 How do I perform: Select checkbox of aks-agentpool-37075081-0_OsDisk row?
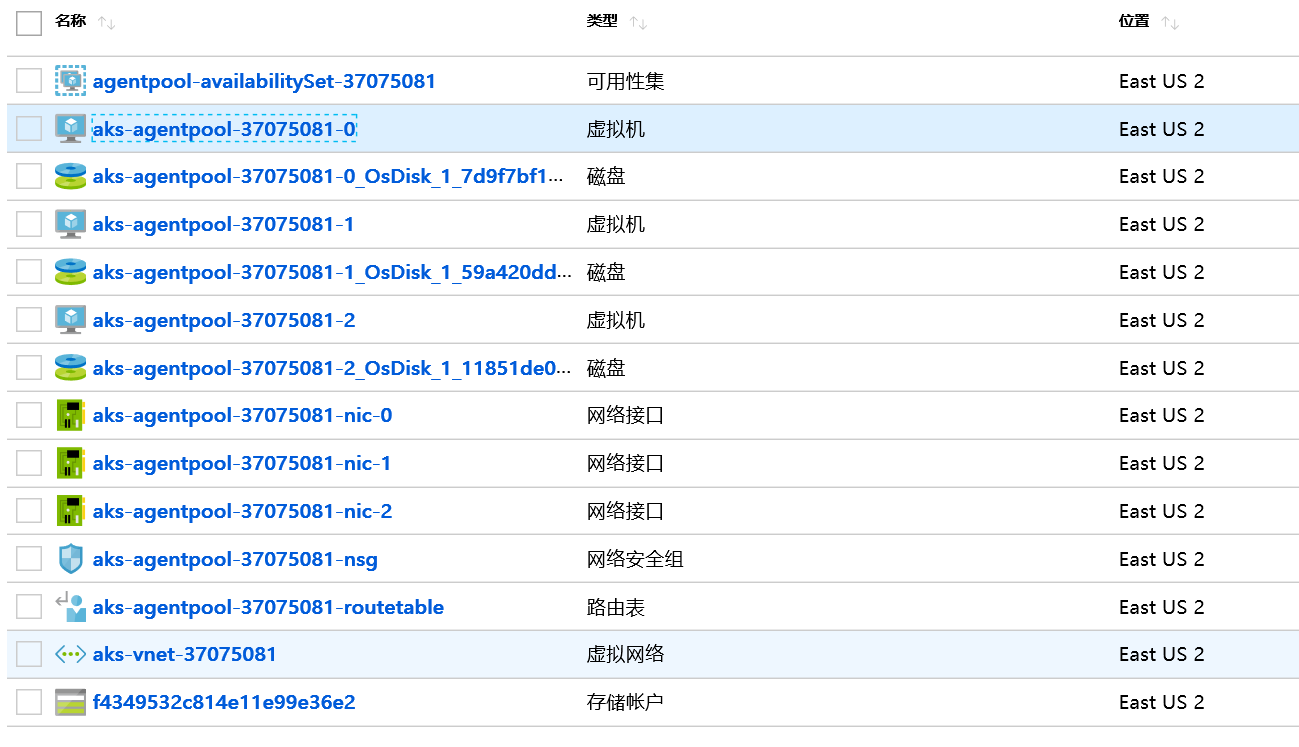[29, 176]
